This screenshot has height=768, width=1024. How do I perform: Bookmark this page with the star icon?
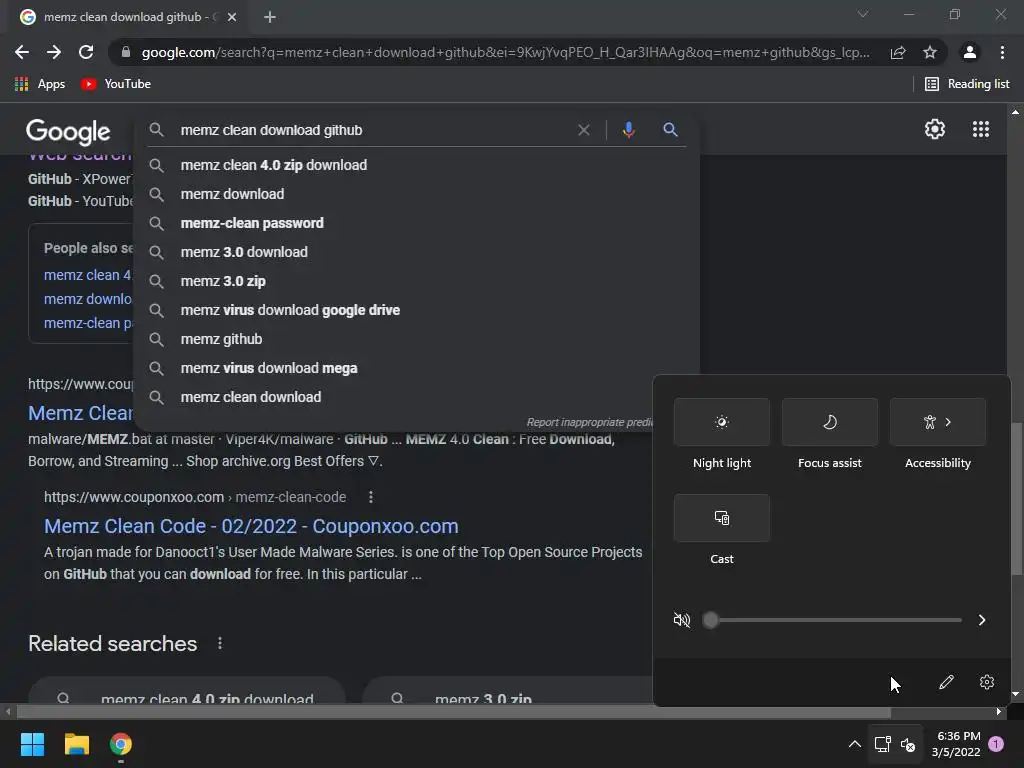coord(930,52)
